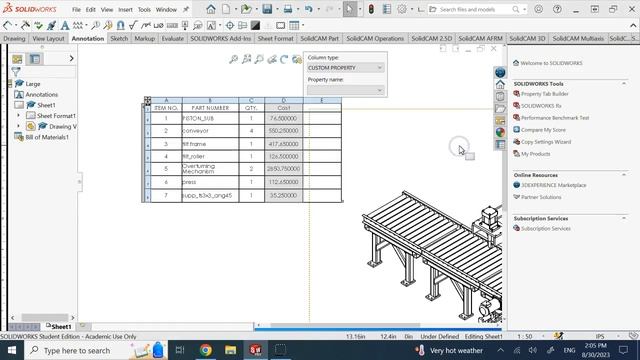Viewport: 640px width, 360px height.
Task: Open the Insert menu
Action: [125, 9]
